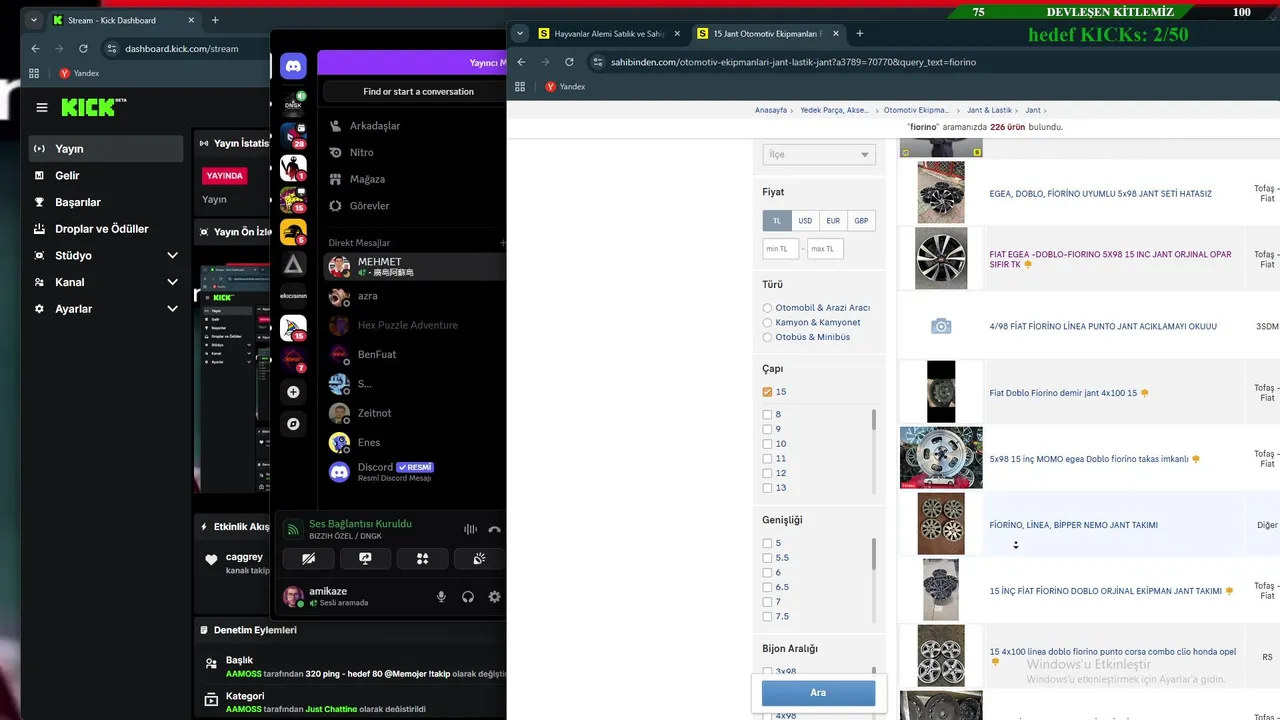Deafen with Discord headphones icon
This screenshot has width=1280, height=720.
coord(467,597)
